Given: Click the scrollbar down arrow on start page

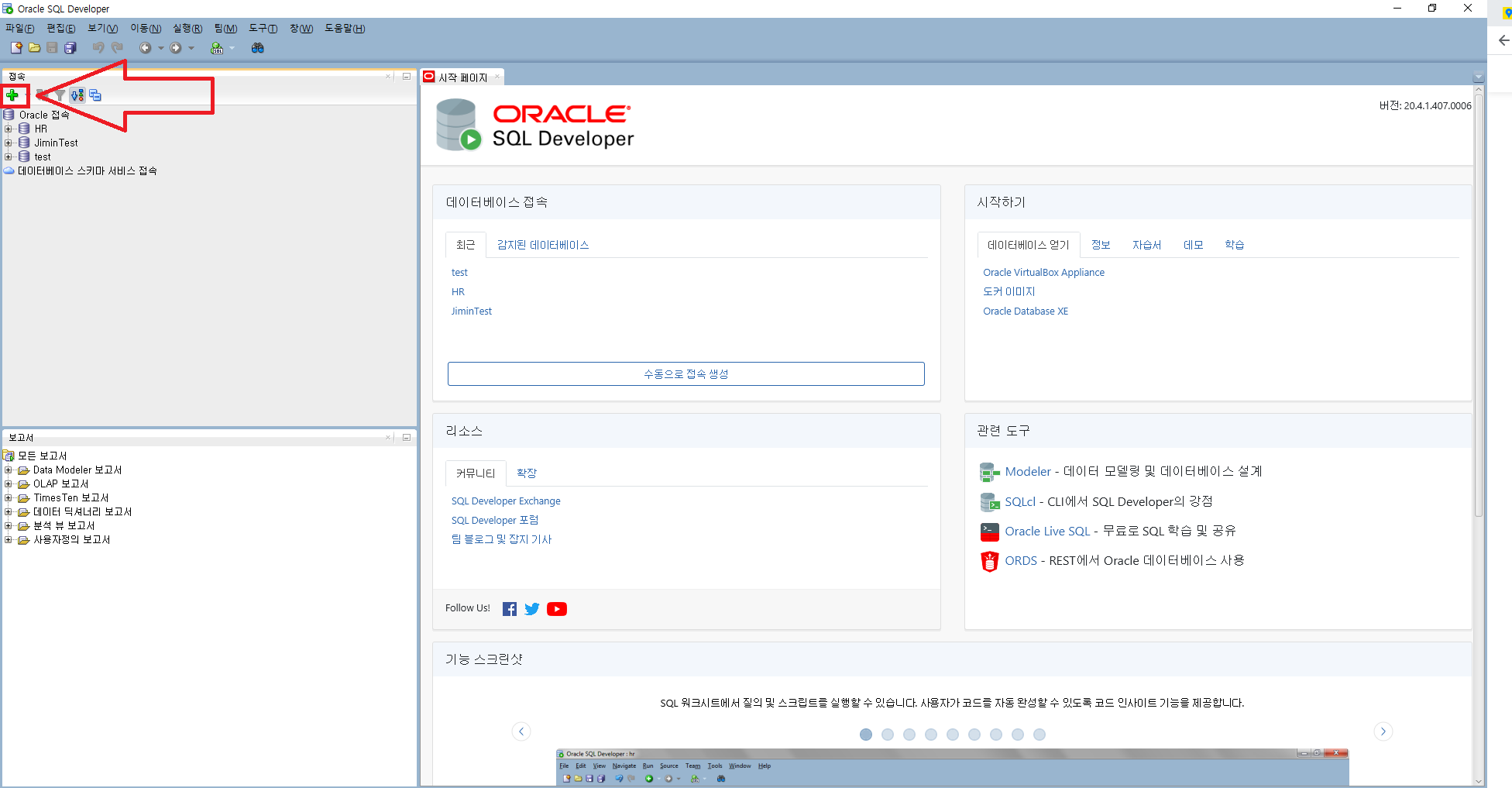Looking at the screenshot, I should click(x=1479, y=781).
